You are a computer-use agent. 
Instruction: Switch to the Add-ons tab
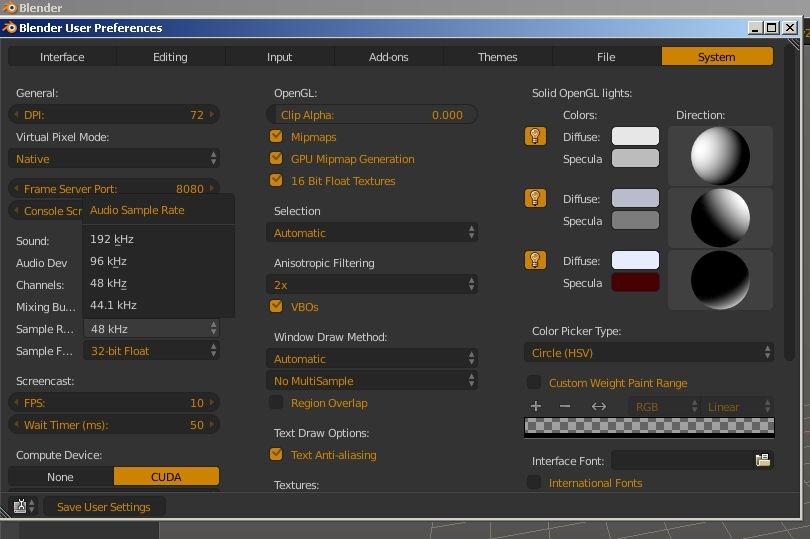coord(388,57)
